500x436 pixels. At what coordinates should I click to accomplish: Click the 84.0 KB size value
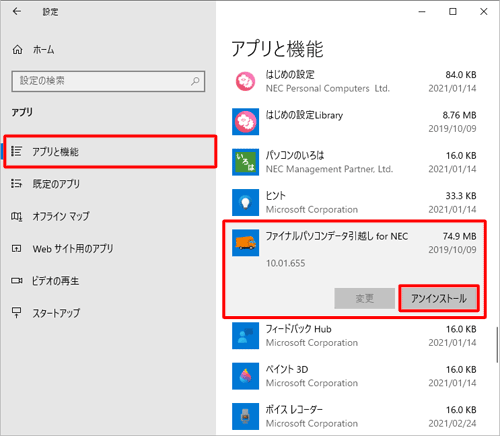(461, 75)
